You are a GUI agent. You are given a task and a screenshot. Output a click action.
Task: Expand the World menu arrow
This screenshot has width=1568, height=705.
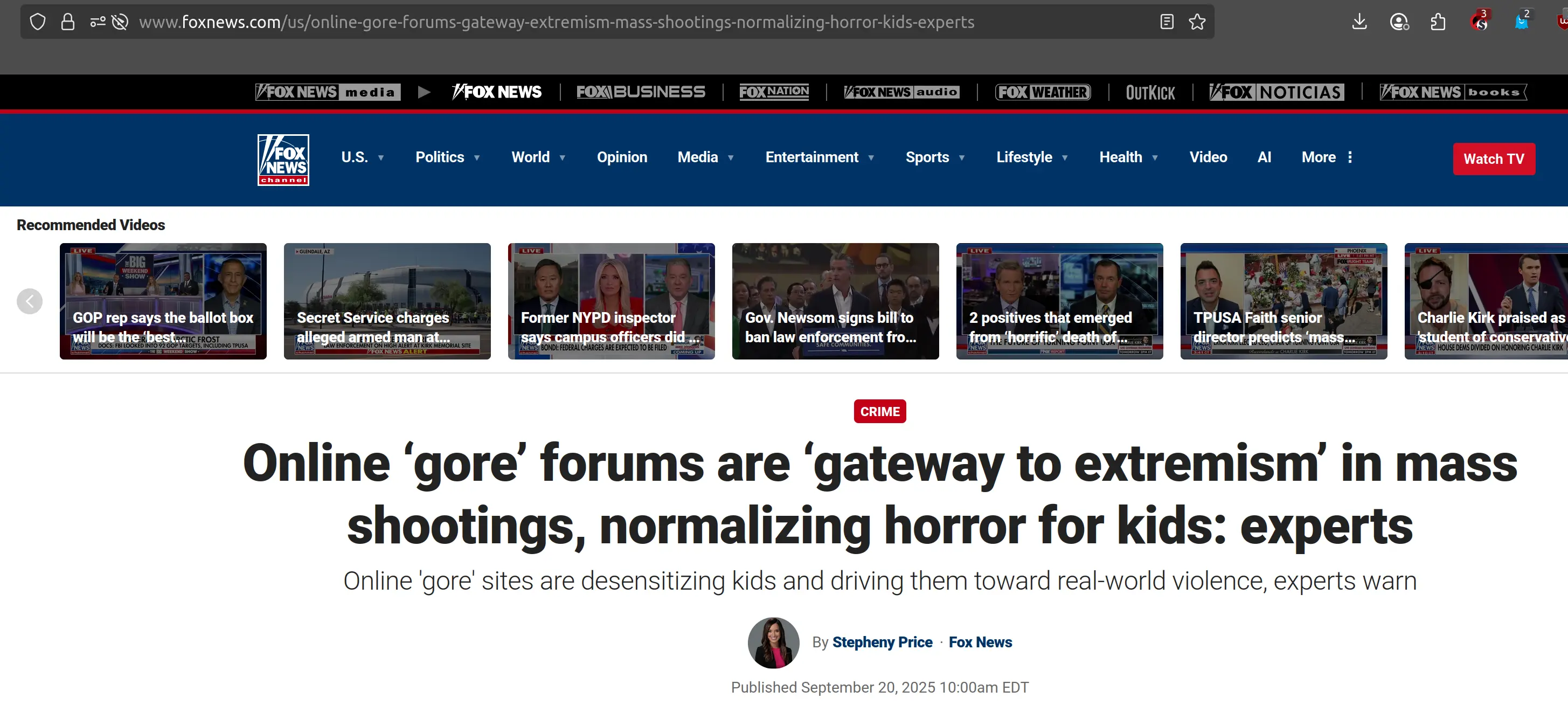pyautogui.click(x=563, y=158)
